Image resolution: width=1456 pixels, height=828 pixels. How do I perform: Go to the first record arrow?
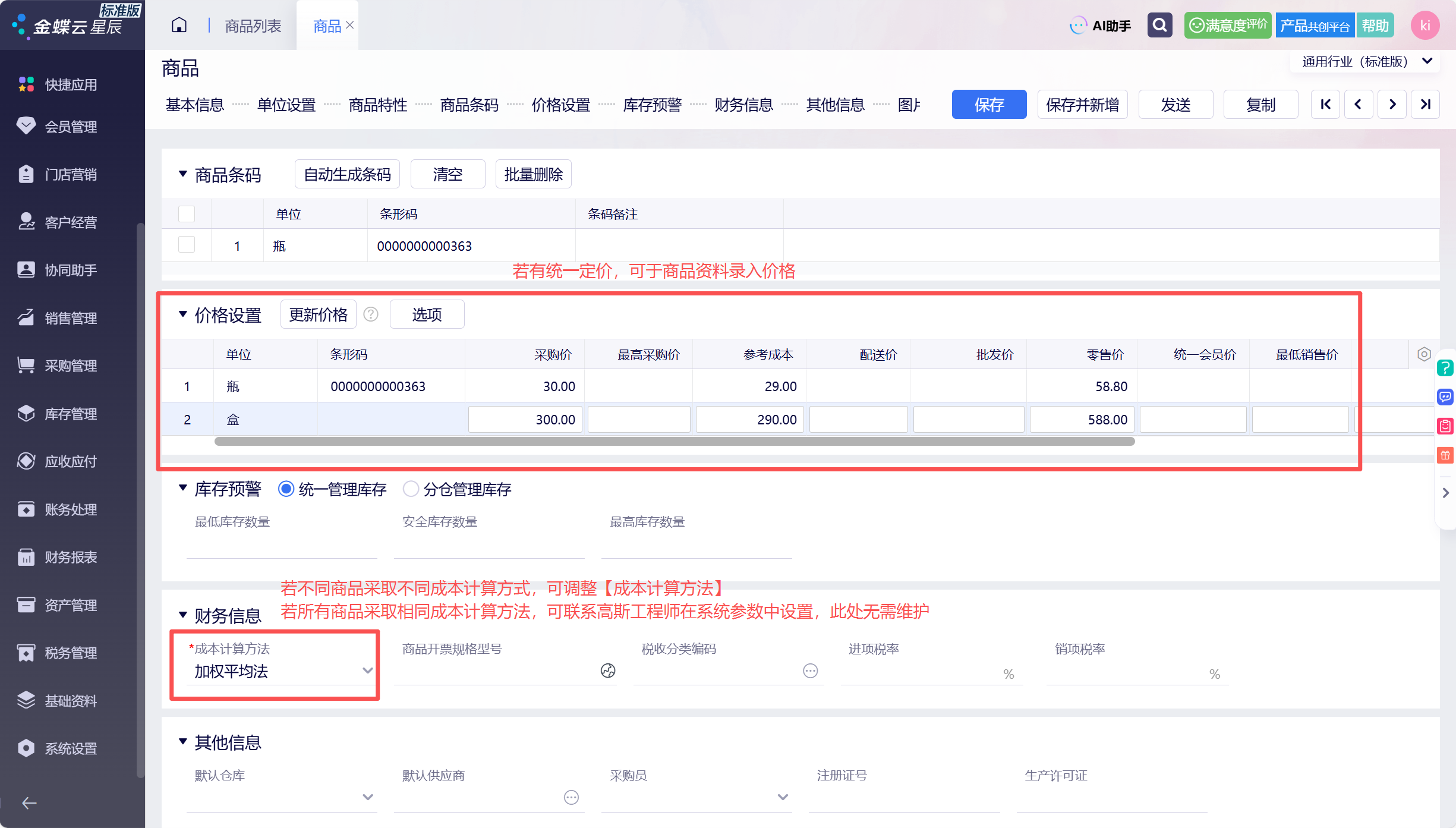pos(1325,105)
